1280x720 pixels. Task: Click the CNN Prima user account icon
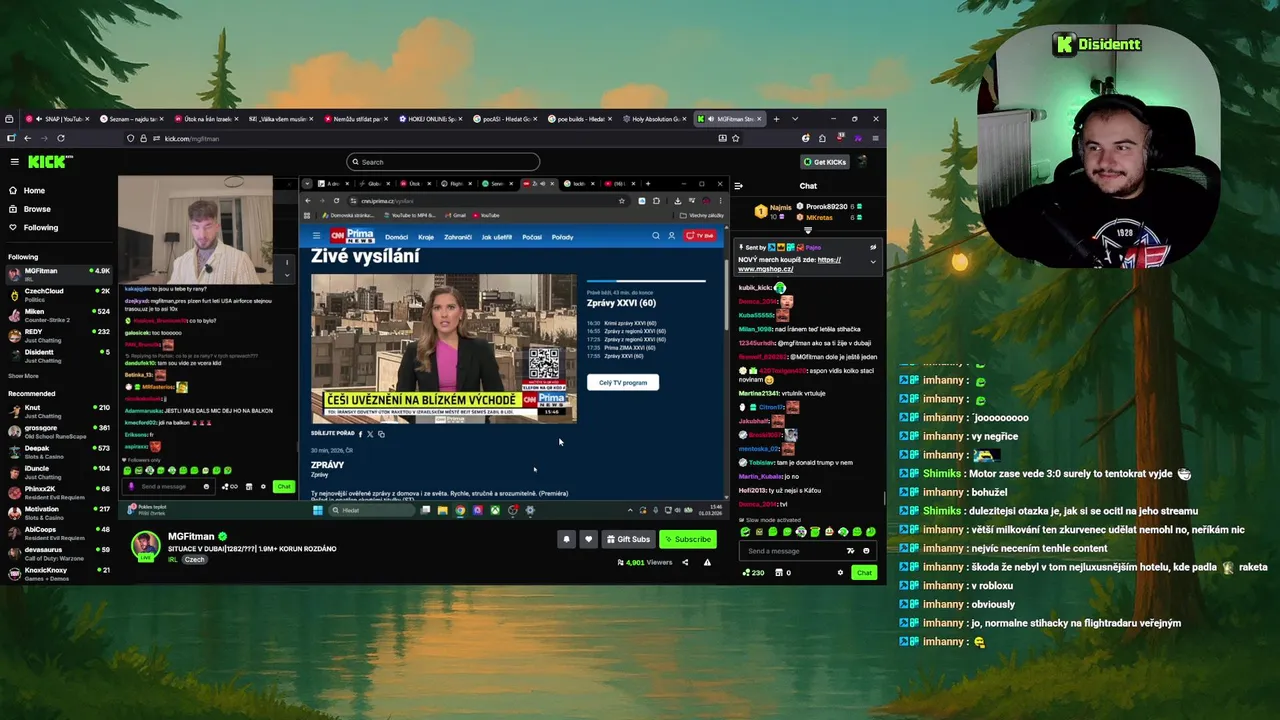[x=671, y=236]
